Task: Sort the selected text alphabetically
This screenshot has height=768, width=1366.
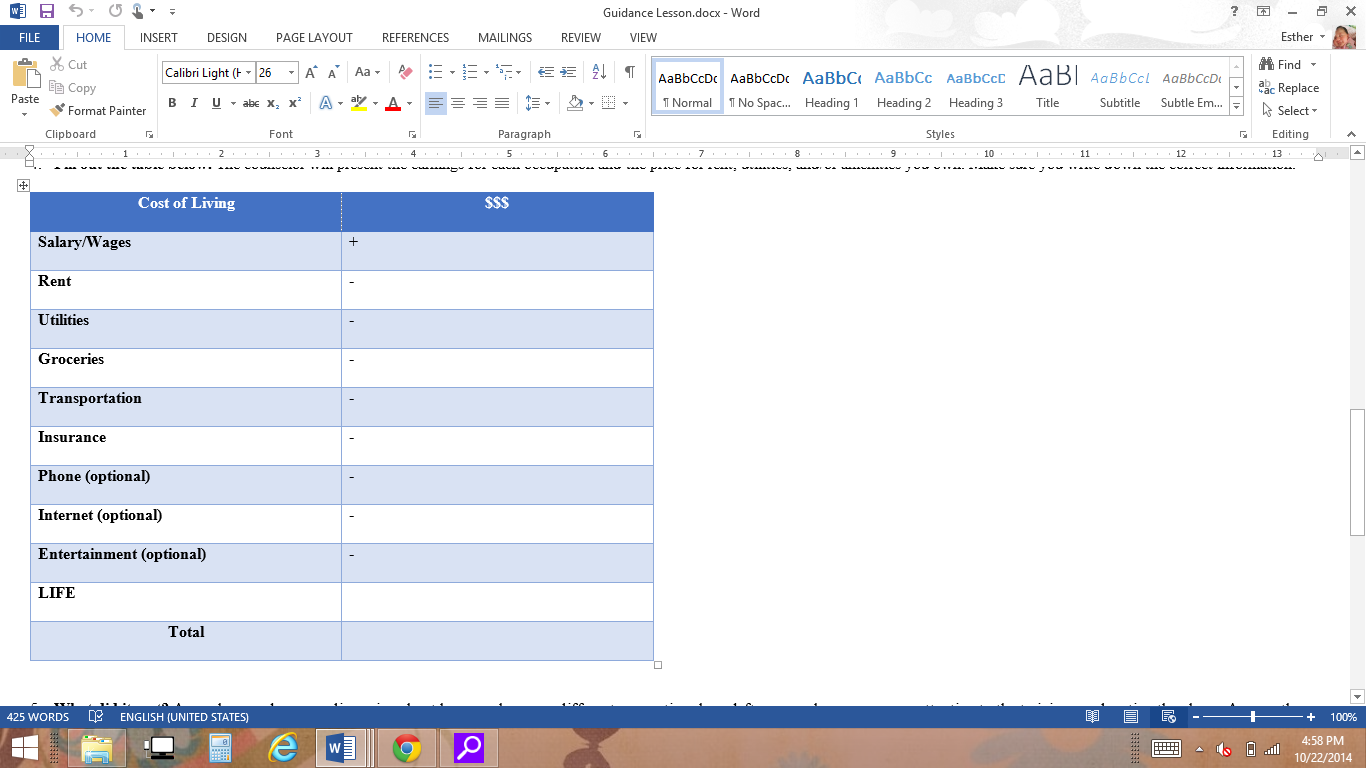Action: [599, 73]
